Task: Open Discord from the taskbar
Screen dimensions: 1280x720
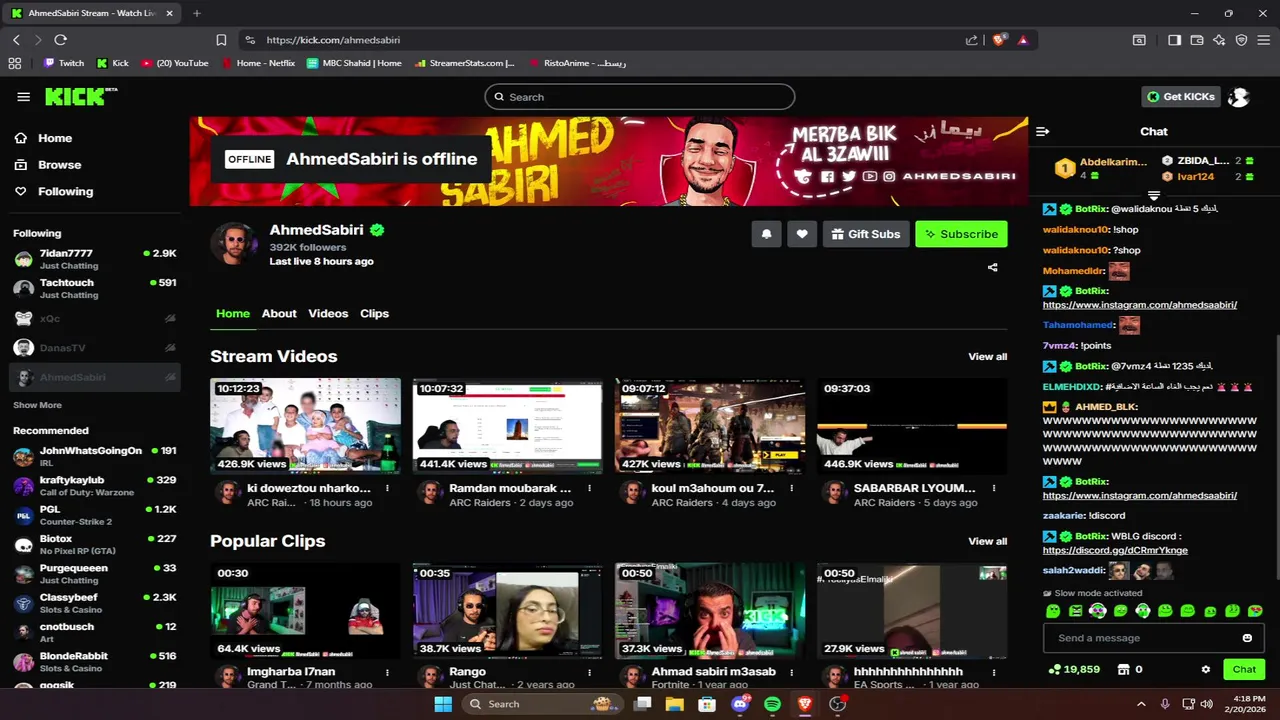Action: [x=740, y=704]
